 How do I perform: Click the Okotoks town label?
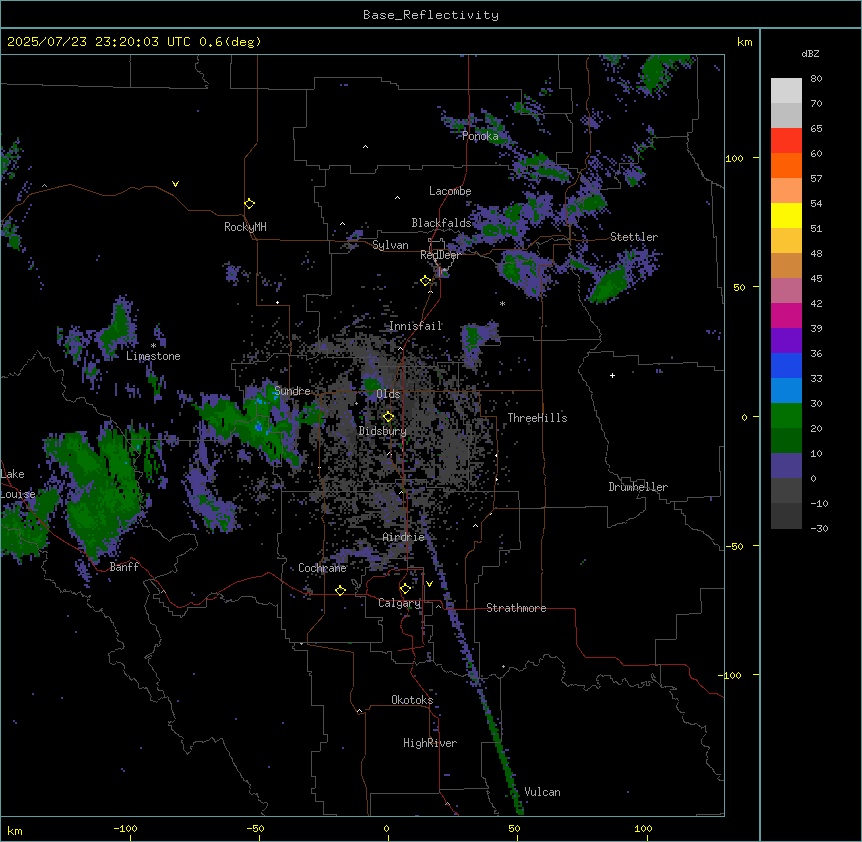point(412,700)
